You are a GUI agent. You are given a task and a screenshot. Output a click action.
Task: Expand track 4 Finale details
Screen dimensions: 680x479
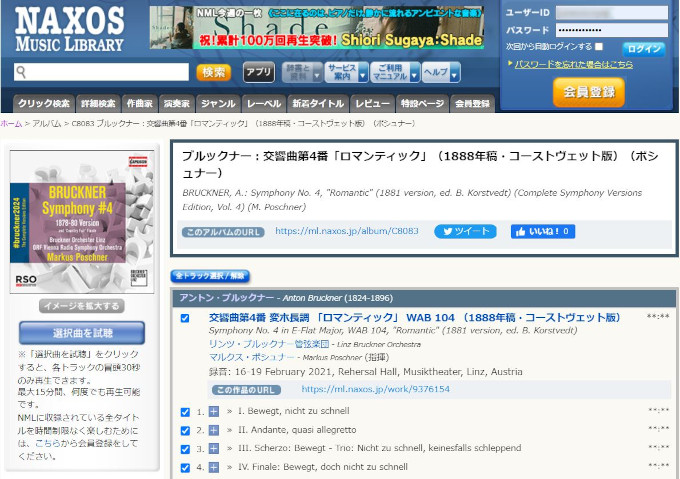(214, 466)
